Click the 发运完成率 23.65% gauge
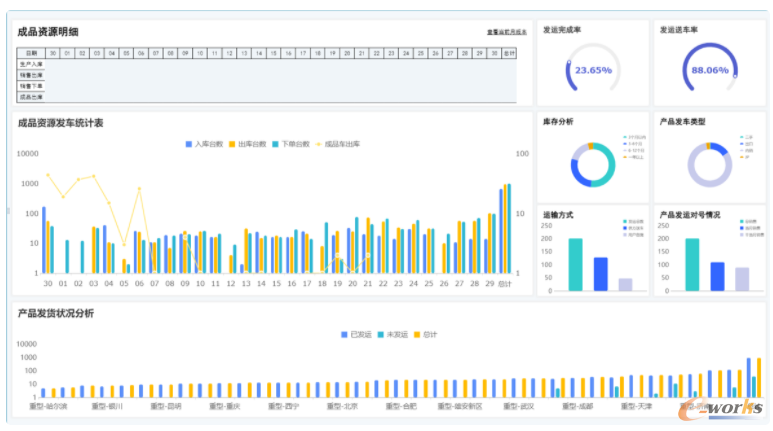The image size is (773, 431). coord(592,70)
